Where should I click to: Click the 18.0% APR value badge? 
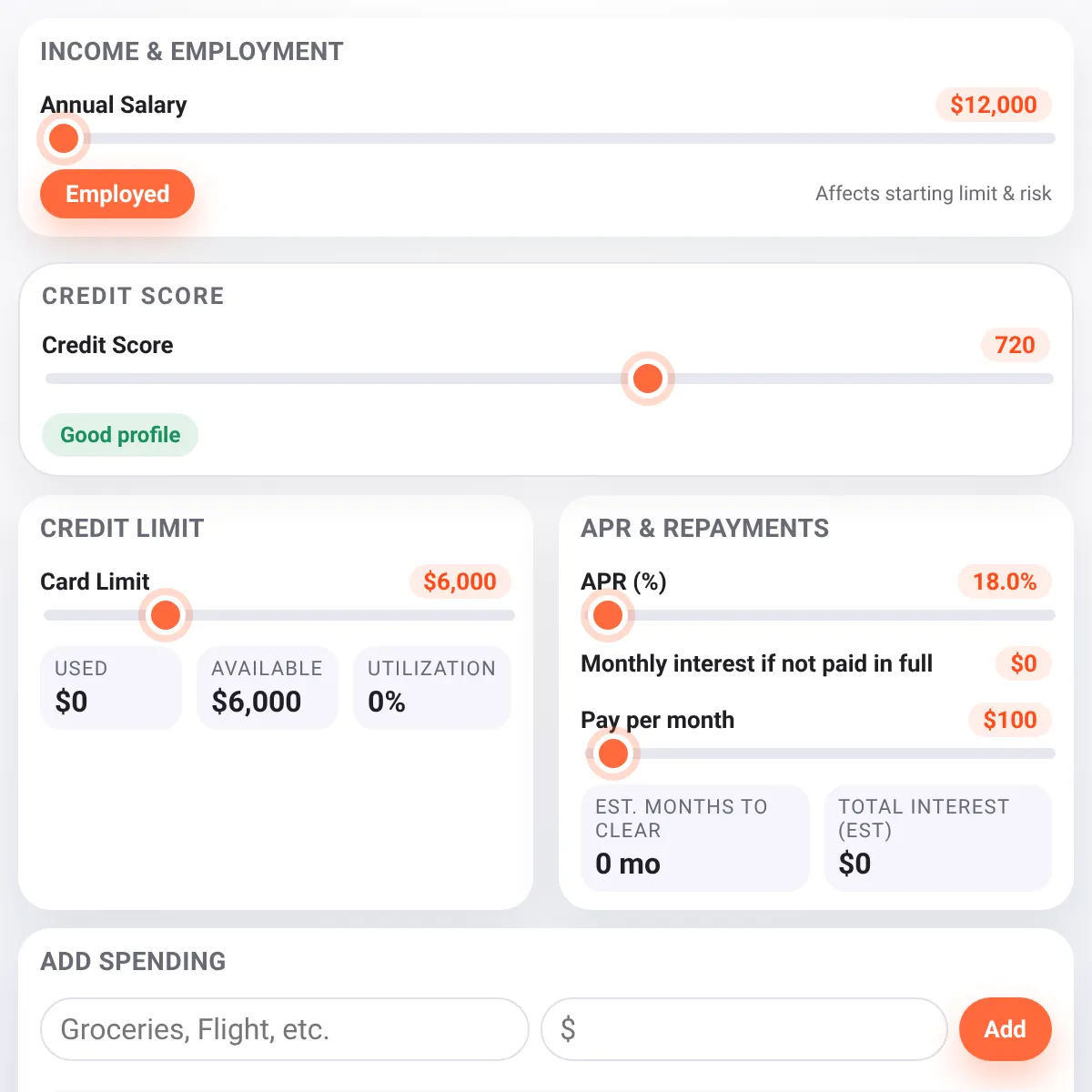[x=1005, y=581]
